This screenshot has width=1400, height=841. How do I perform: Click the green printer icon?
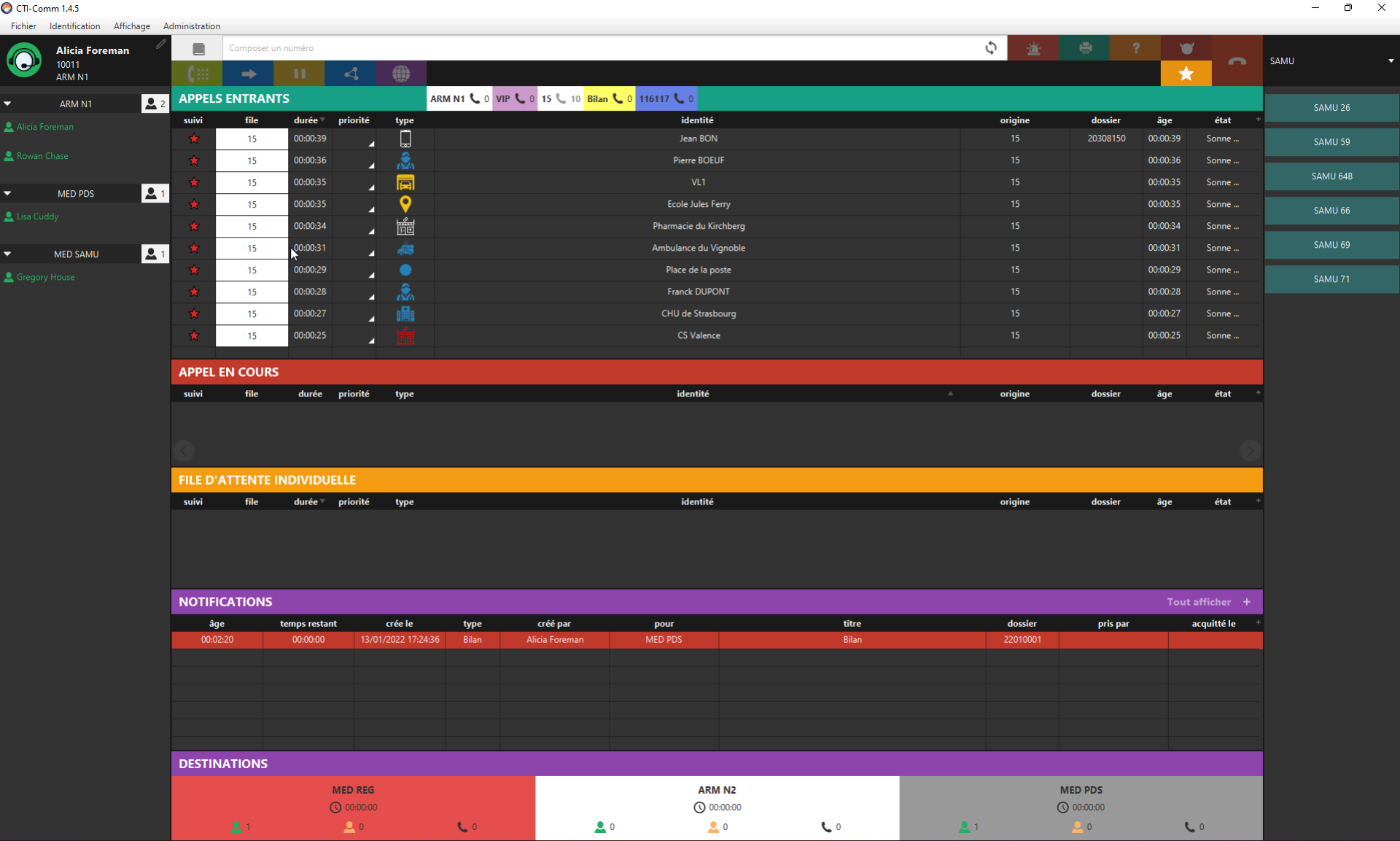click(x=1085, y=48)
